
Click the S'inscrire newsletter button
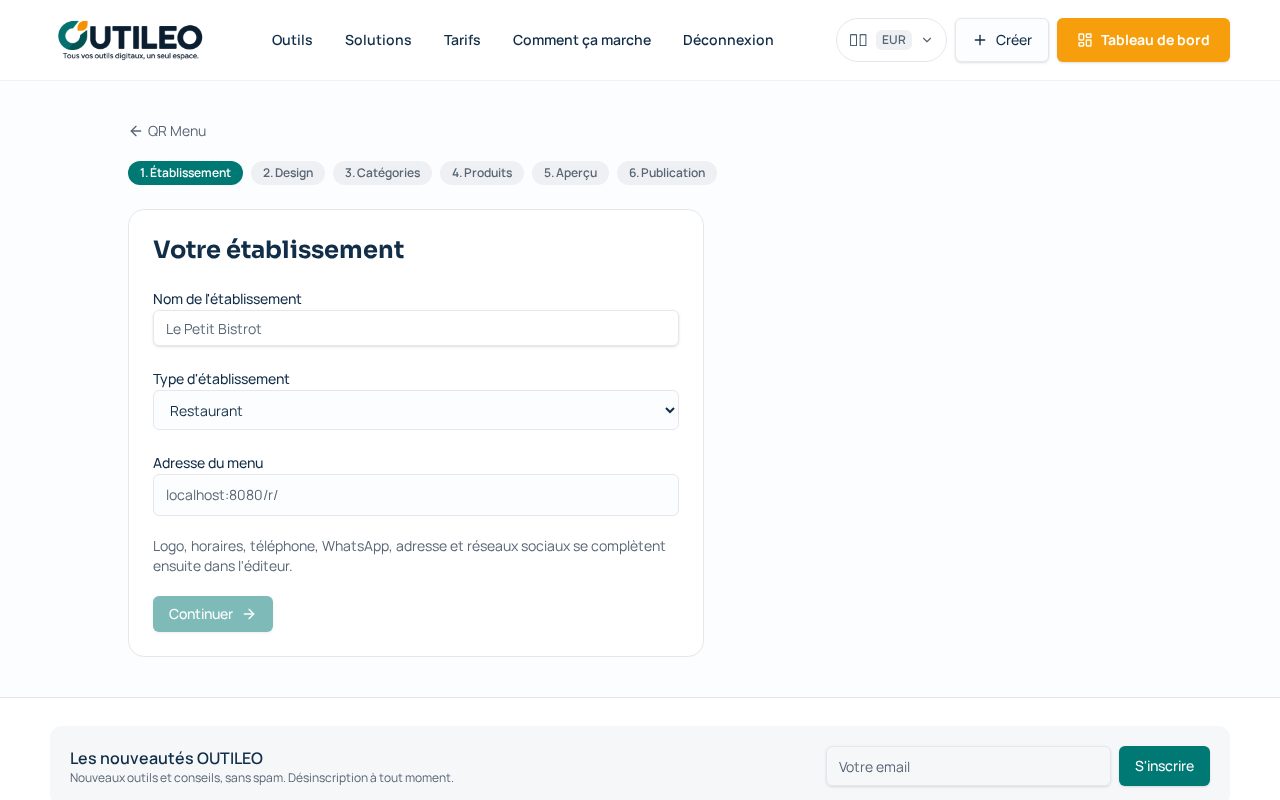(1164, 766)
